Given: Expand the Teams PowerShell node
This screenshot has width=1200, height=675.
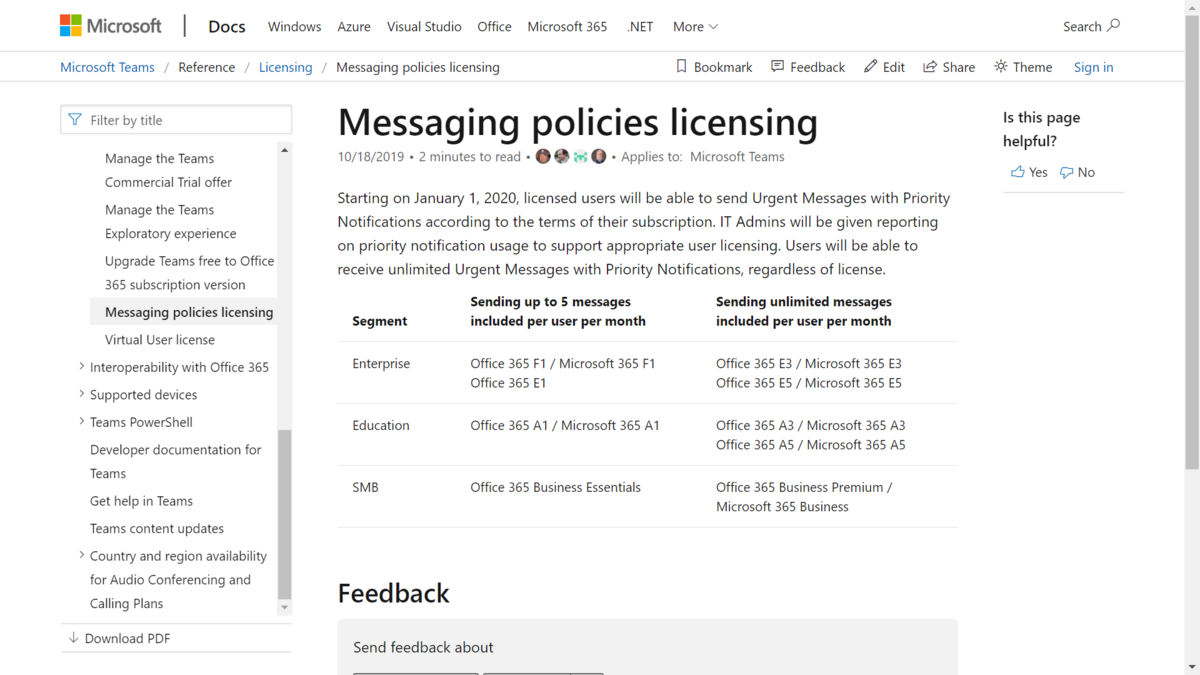Looking at the screenshot, I should (82, 422).
